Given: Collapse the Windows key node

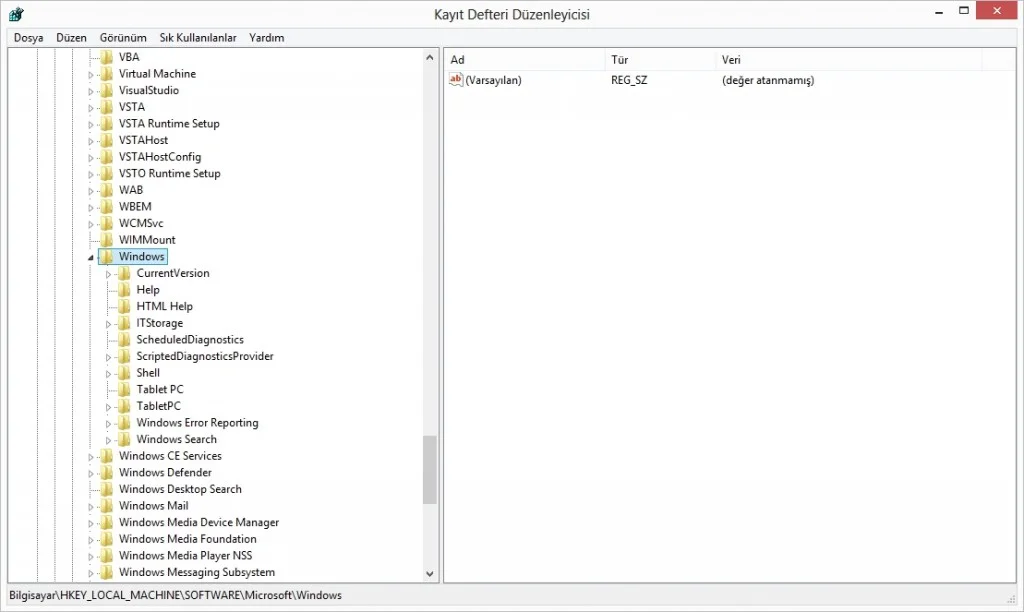Looking at the screenshot, I should click(91, 257).
